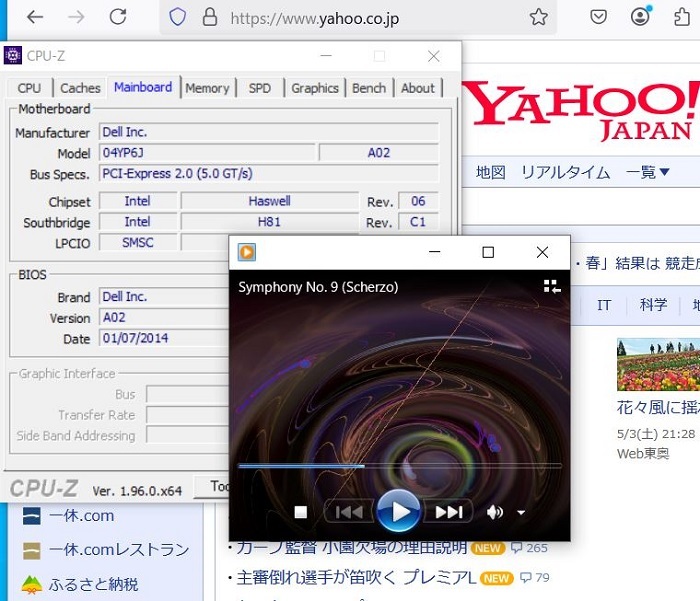Open the リアルタイム link
The height and width of the screenshot is (601, 700).
tap(566, 172)
